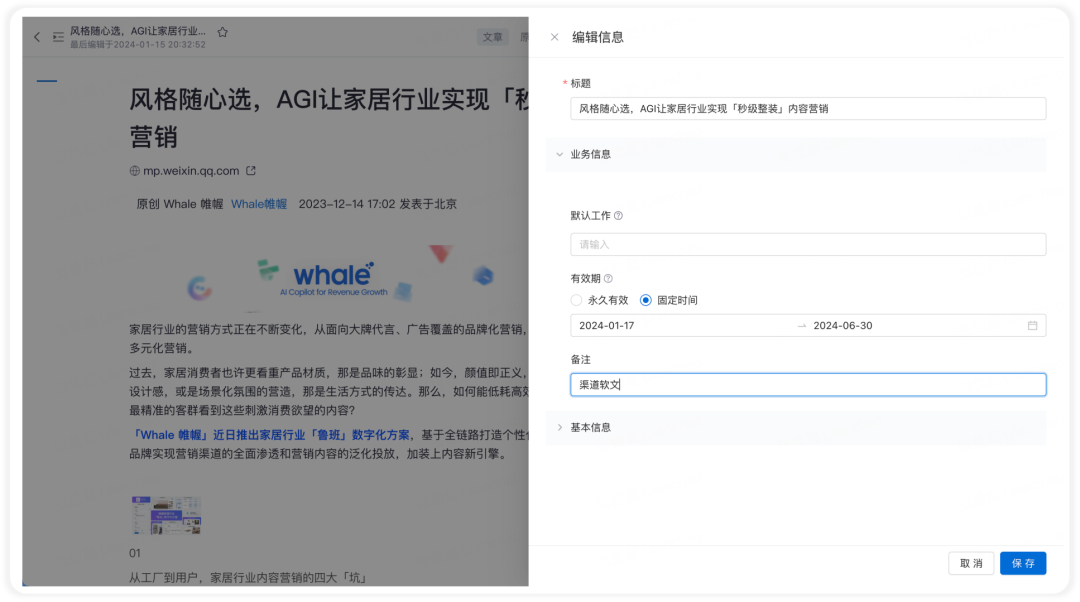
Task: Click the back arrow icon
Action: click(x=37, y=37)
